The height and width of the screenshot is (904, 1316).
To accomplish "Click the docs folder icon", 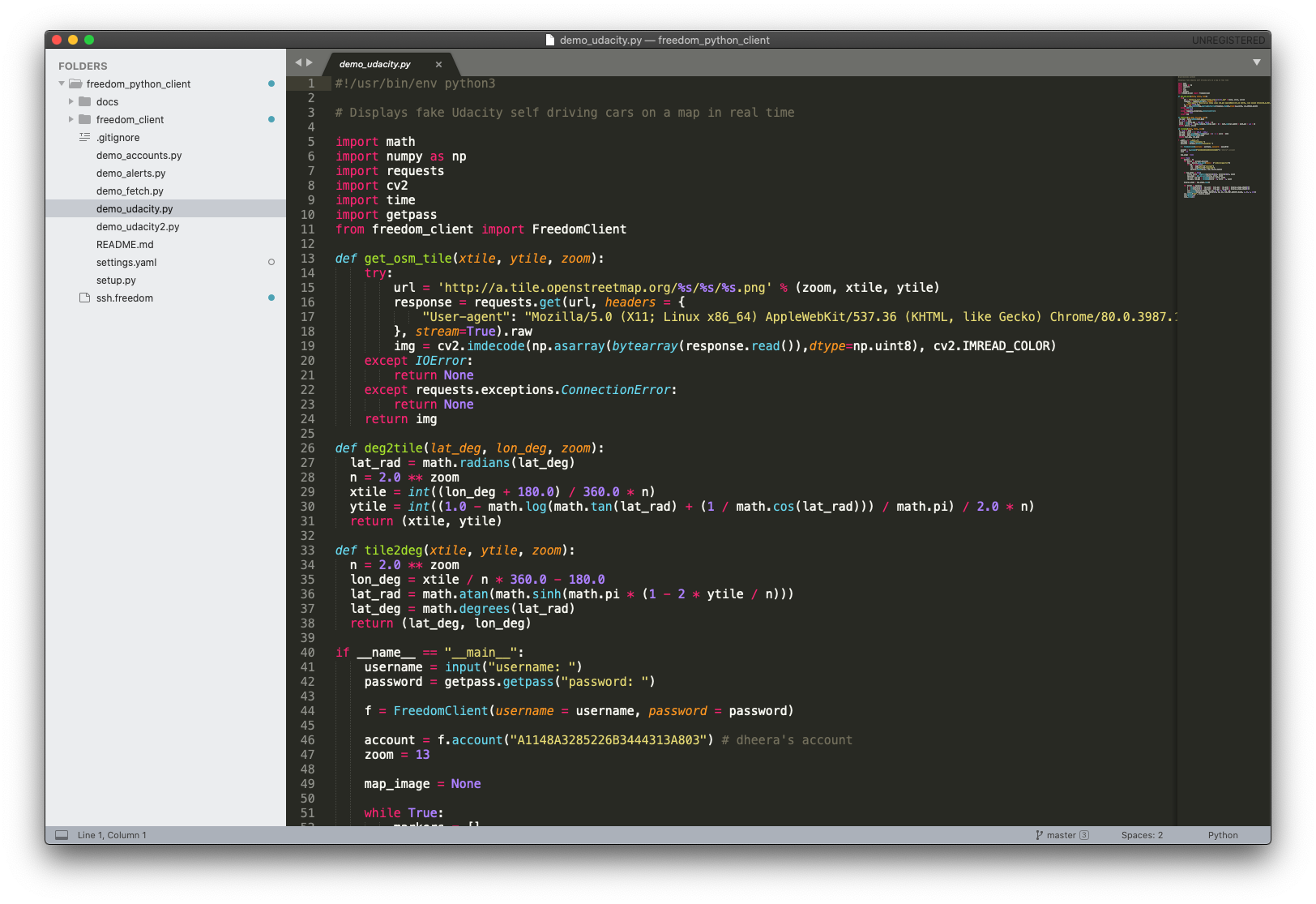I will click(84, 101).
